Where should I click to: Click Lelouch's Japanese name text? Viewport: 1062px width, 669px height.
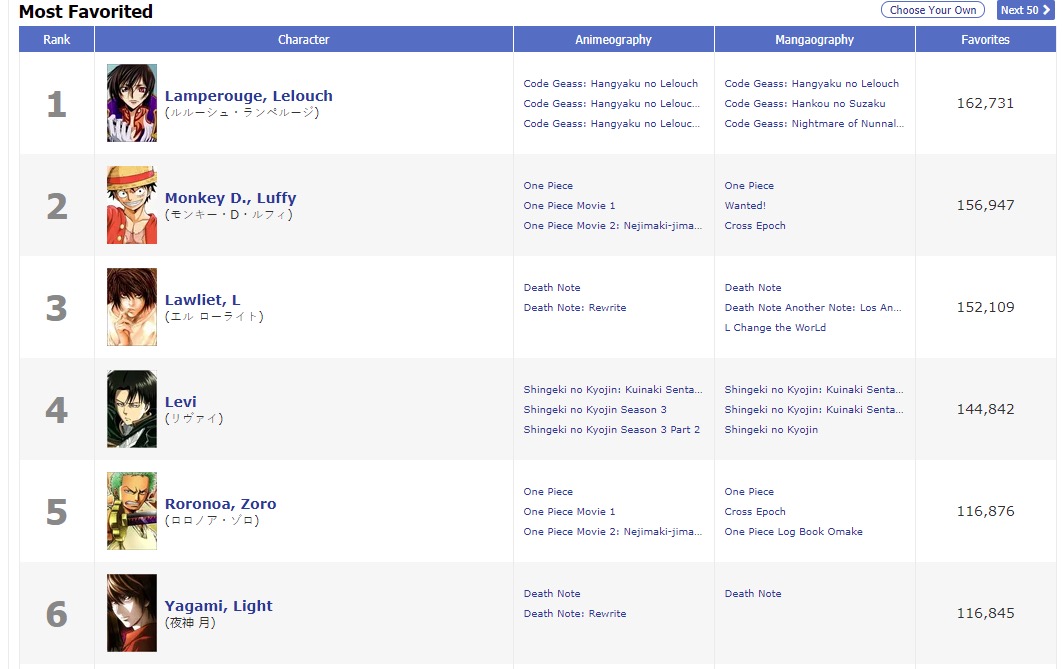coord(242,112)
